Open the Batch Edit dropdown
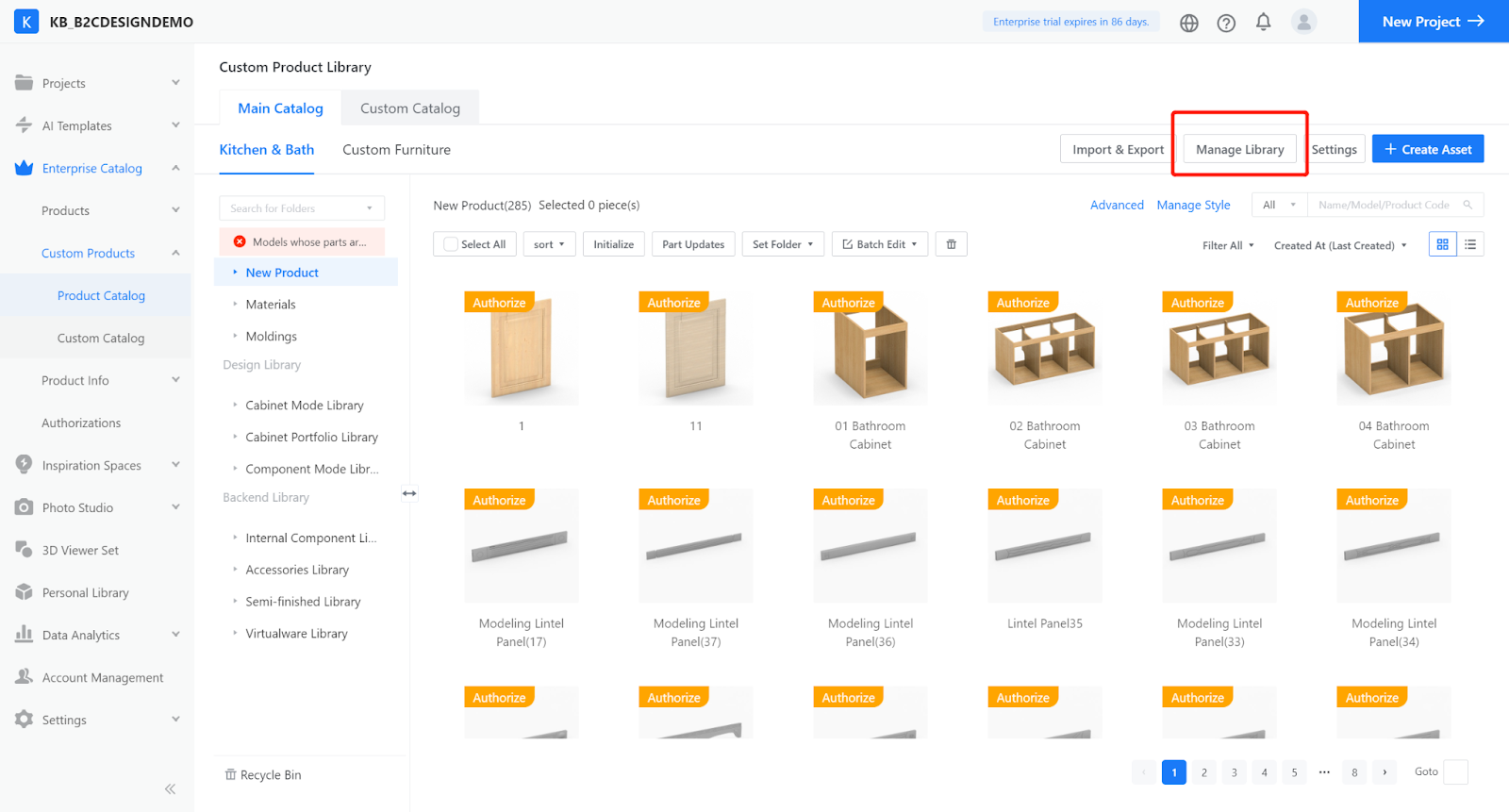 click(x=880, y=244)
